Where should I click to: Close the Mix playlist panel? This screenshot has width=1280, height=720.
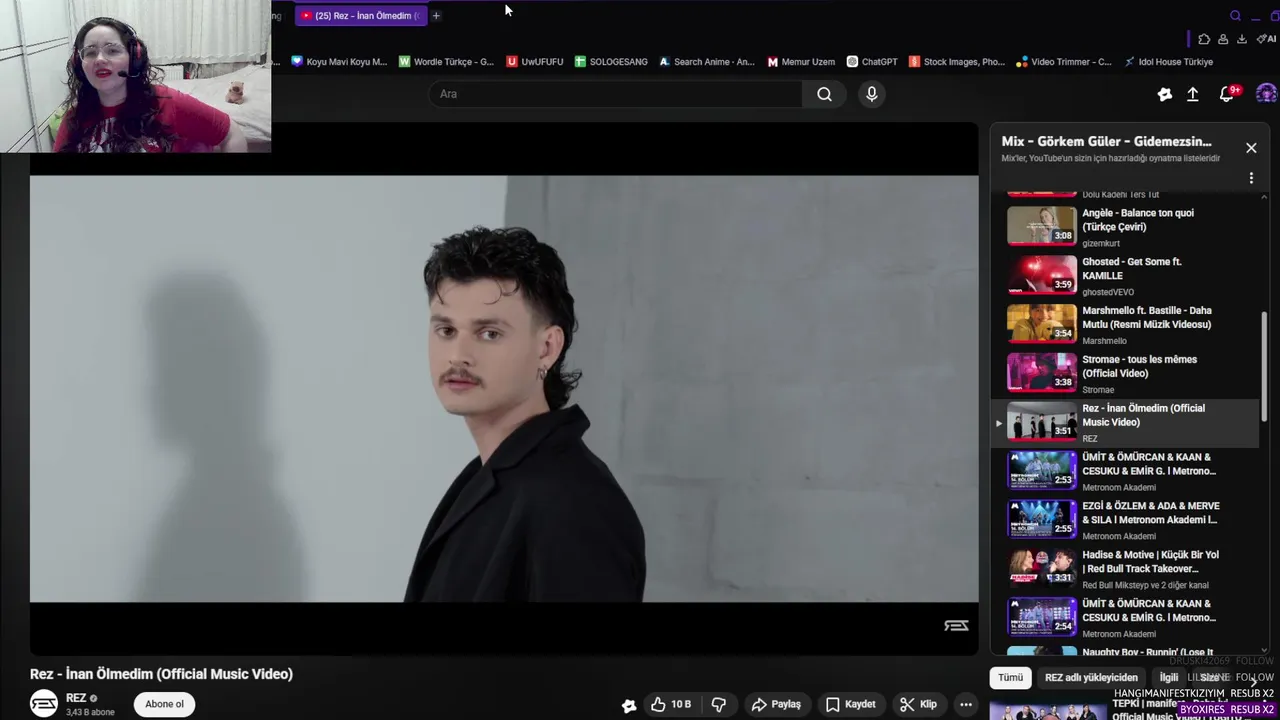point(1251,148)
